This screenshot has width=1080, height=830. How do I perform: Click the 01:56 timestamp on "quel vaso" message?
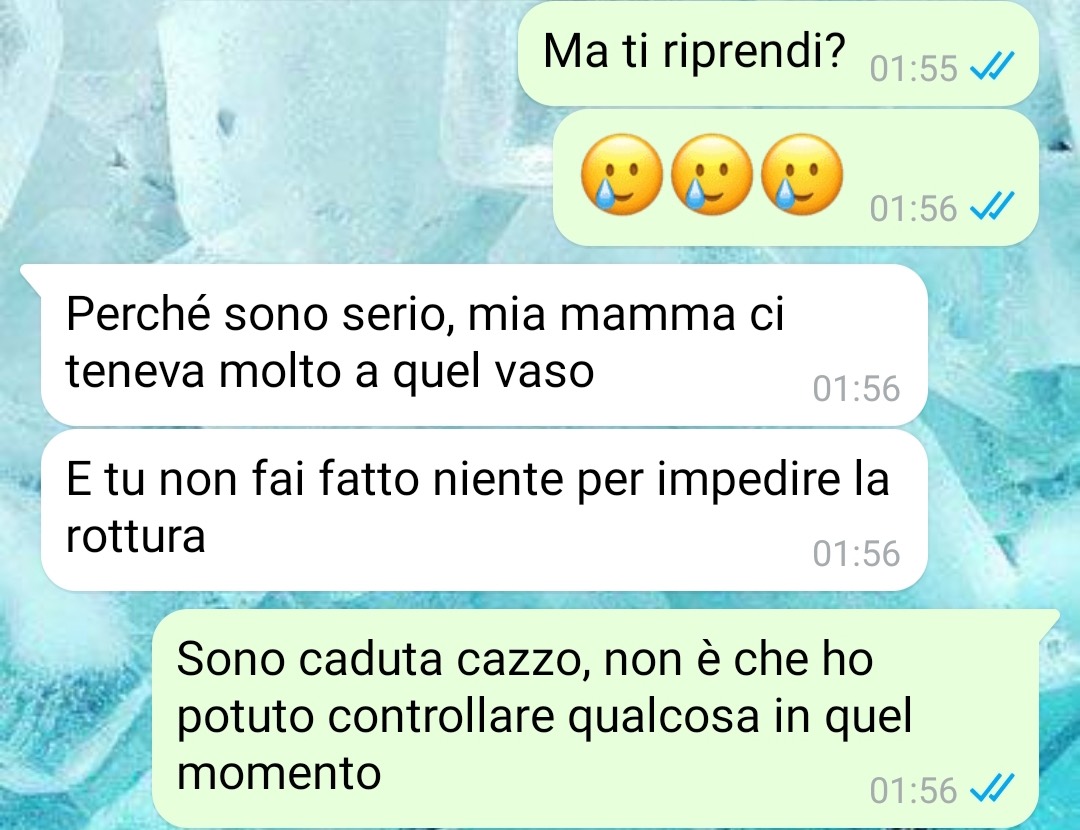(856, 388)
